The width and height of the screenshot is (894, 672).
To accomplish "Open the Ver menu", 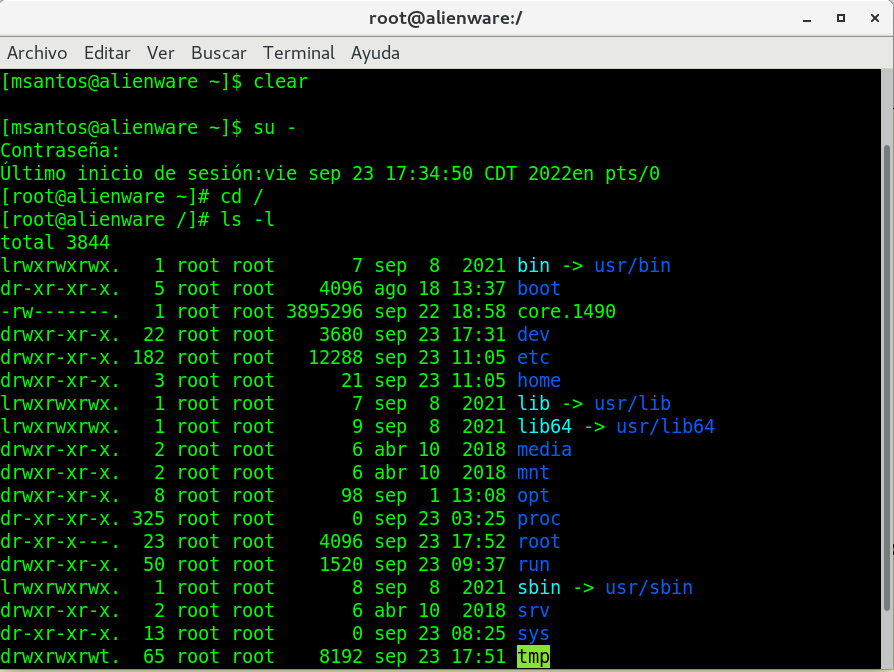I will tap(160, 53).
